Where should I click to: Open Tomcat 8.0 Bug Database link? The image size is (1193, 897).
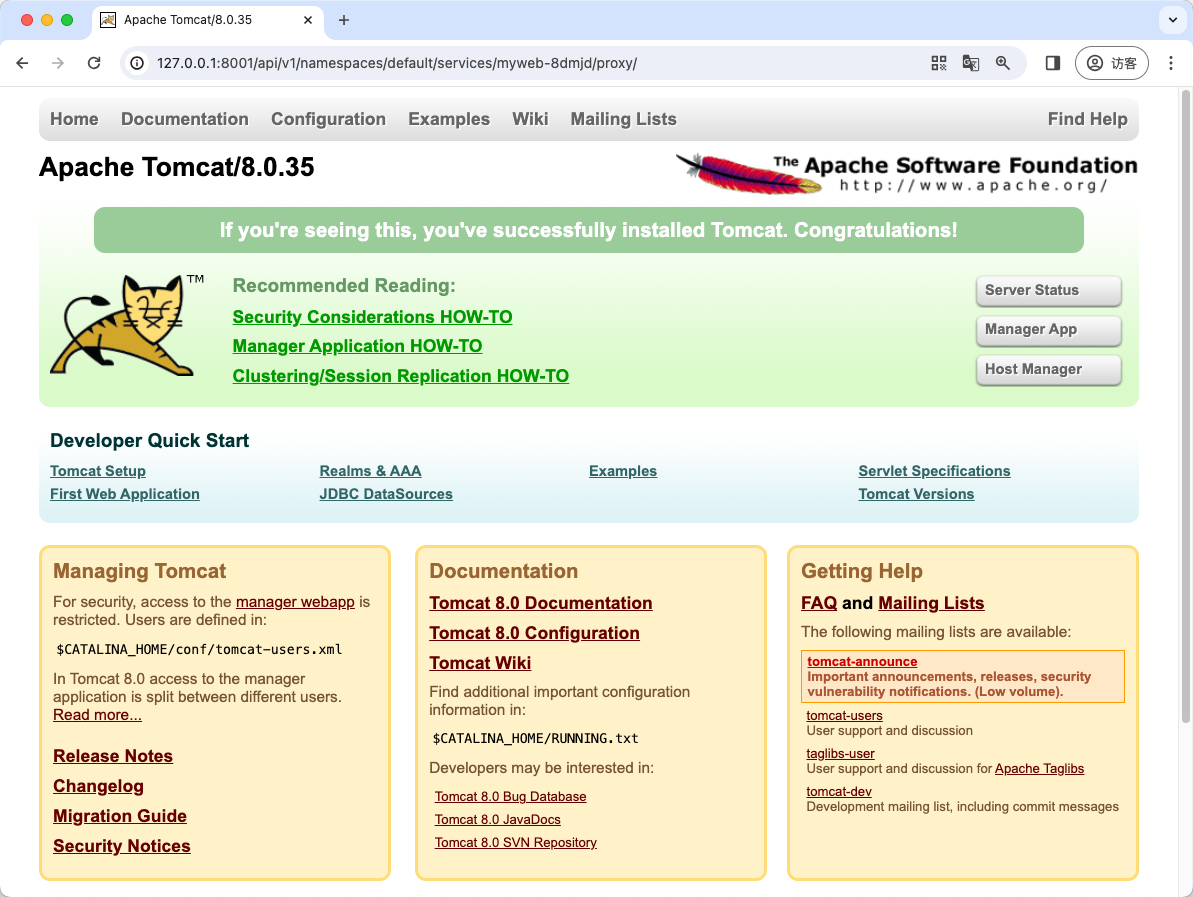pyautogui.click(x=511, y=797)
